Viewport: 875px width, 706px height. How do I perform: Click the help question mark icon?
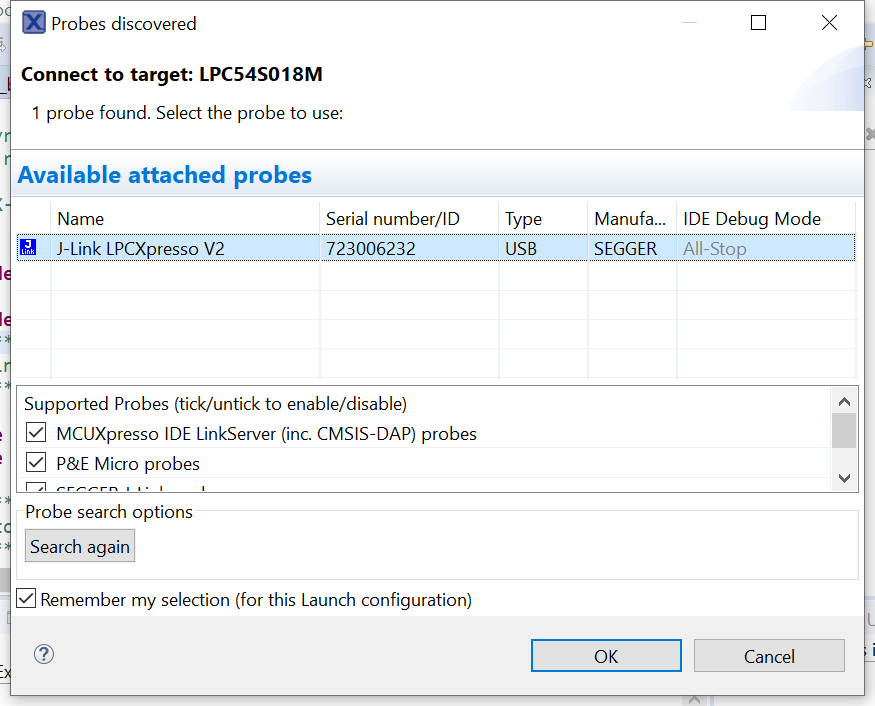click(x=44, y=654)
